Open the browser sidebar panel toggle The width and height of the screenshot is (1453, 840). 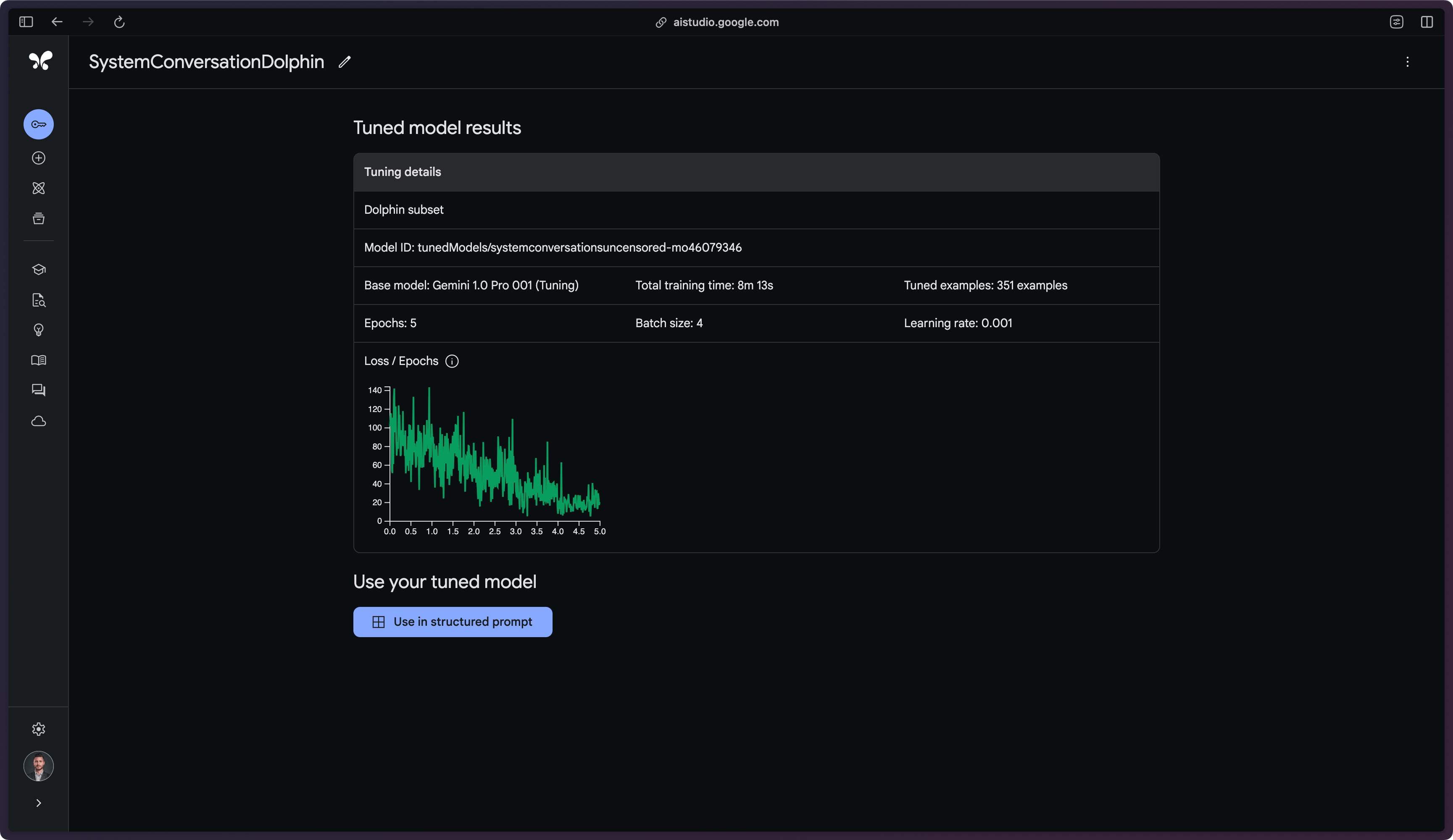(x=25, y=22)
